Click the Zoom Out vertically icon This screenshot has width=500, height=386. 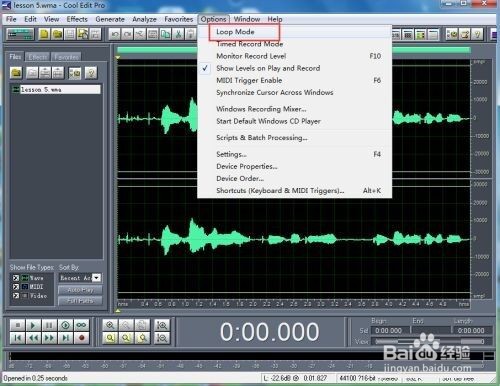(162, 338)
